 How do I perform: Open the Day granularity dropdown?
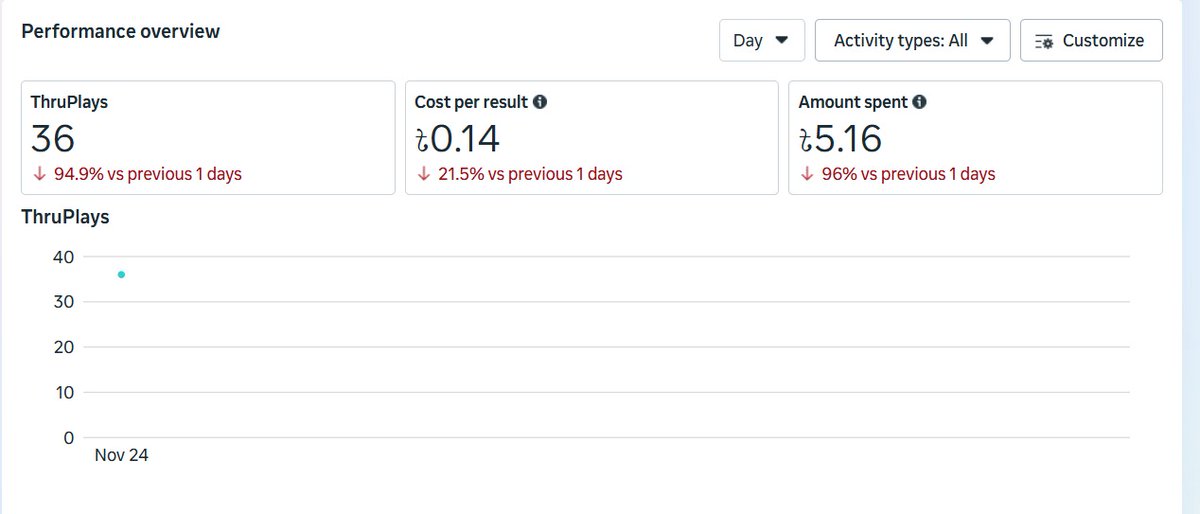click(x=761, y=41)
